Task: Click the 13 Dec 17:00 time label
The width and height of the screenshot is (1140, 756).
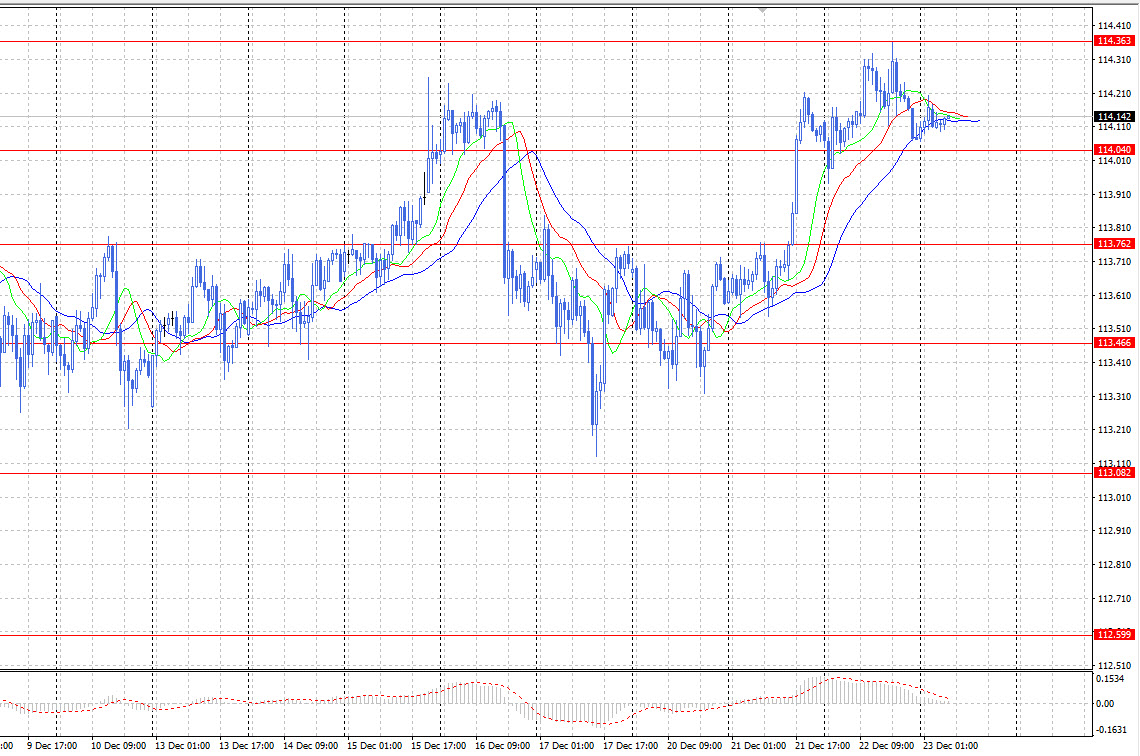Action: click(246, 746)
